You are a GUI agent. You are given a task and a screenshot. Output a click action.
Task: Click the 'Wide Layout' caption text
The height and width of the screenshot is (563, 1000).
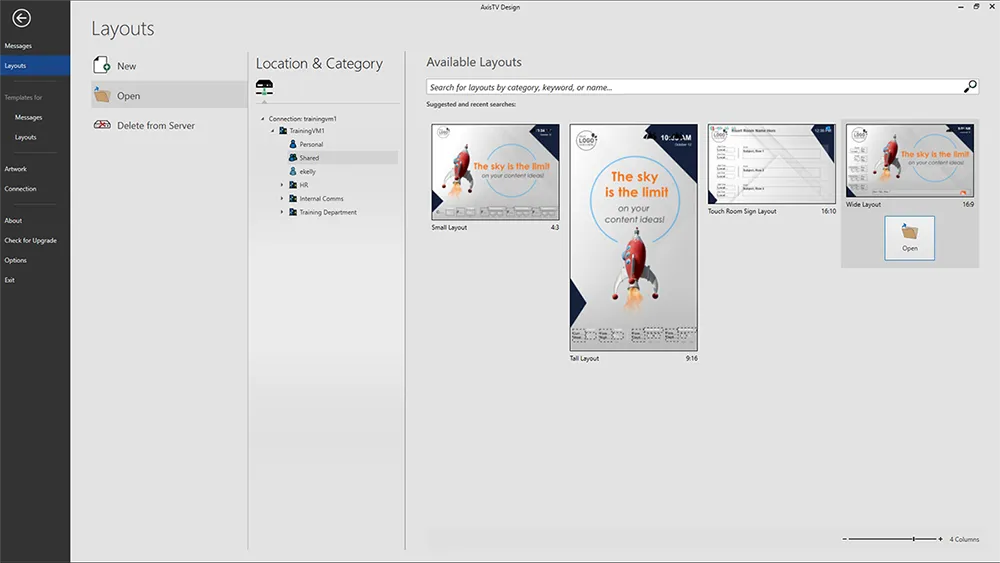coord(863,205)
